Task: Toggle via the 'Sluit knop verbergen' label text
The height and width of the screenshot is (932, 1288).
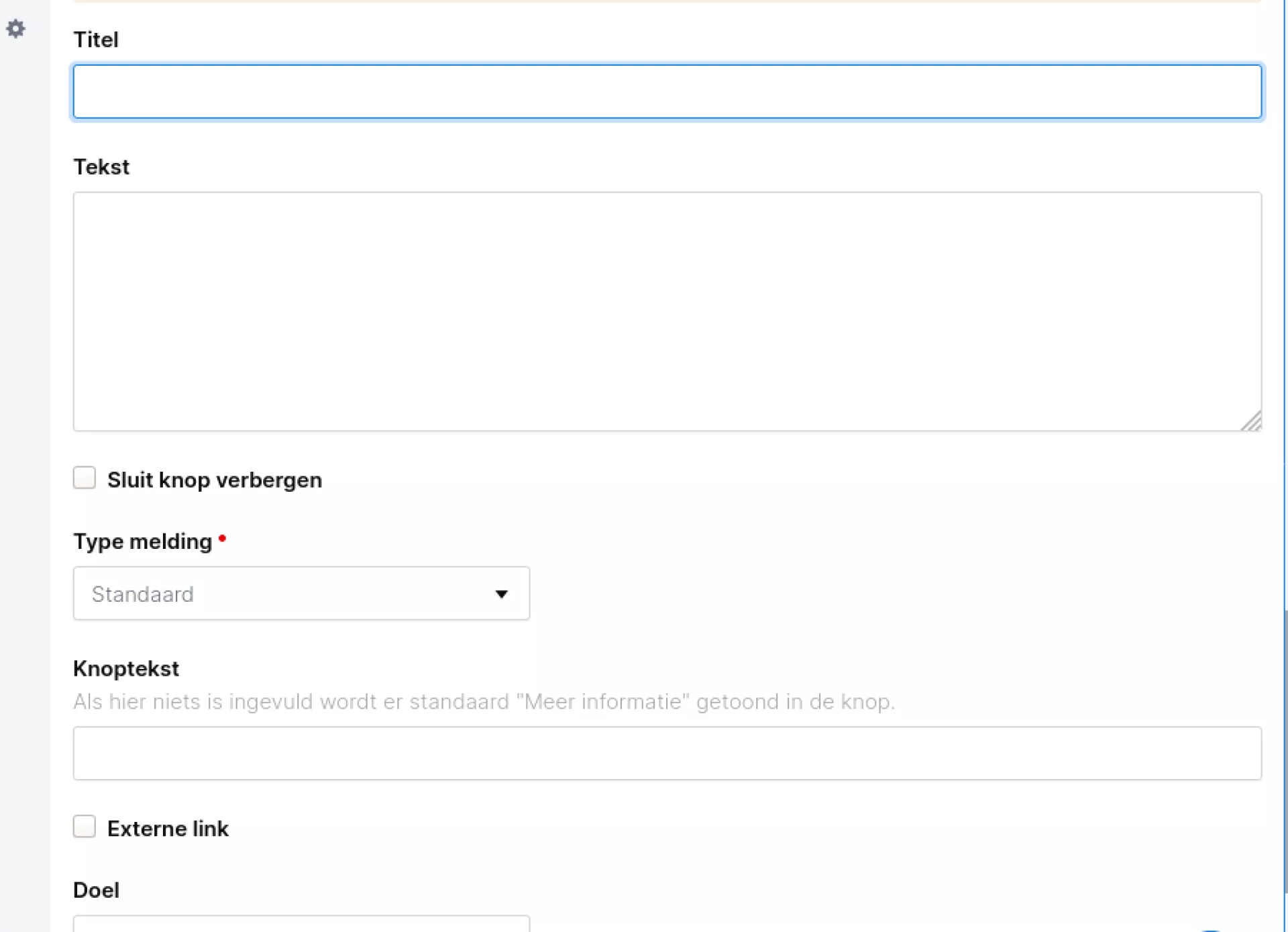Action: coord(215,480)
